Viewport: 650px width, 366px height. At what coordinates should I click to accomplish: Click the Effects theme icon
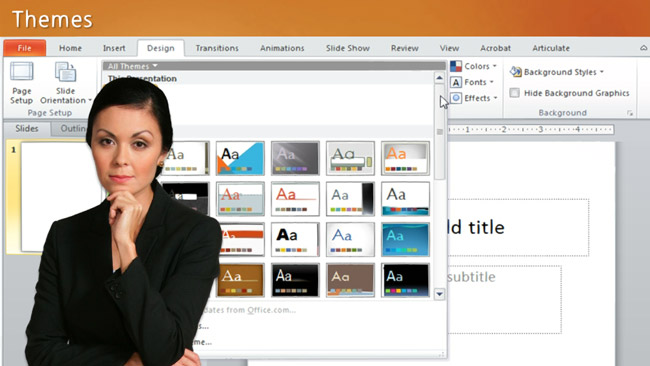(x=456, y=98)
